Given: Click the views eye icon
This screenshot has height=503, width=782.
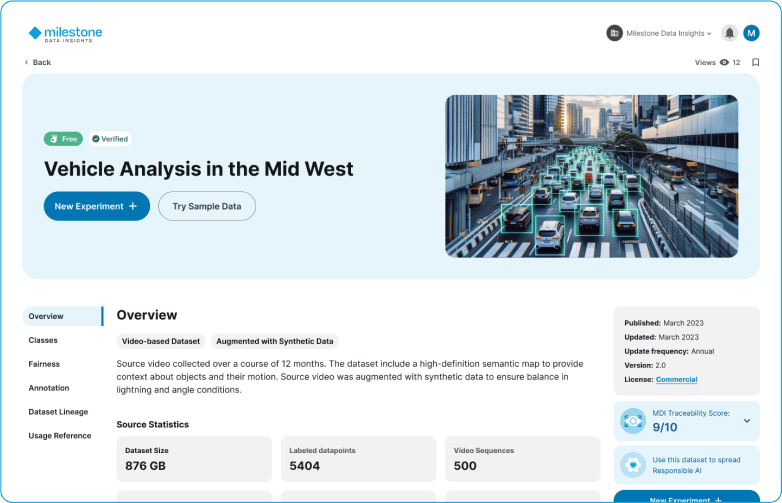Looking at the screenshot, I should 724,62.
